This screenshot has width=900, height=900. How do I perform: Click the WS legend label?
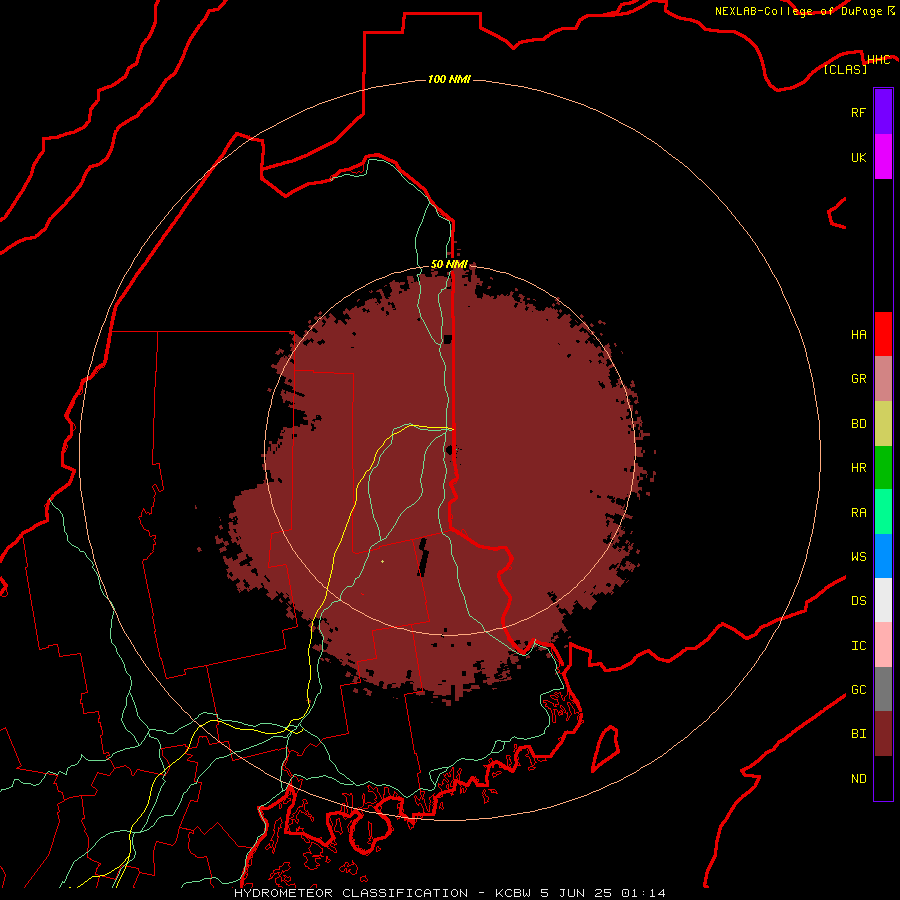point(858,557)
